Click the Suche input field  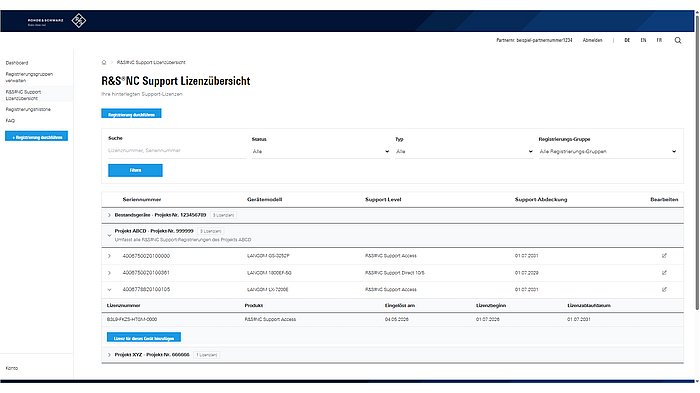coord(177,151)
